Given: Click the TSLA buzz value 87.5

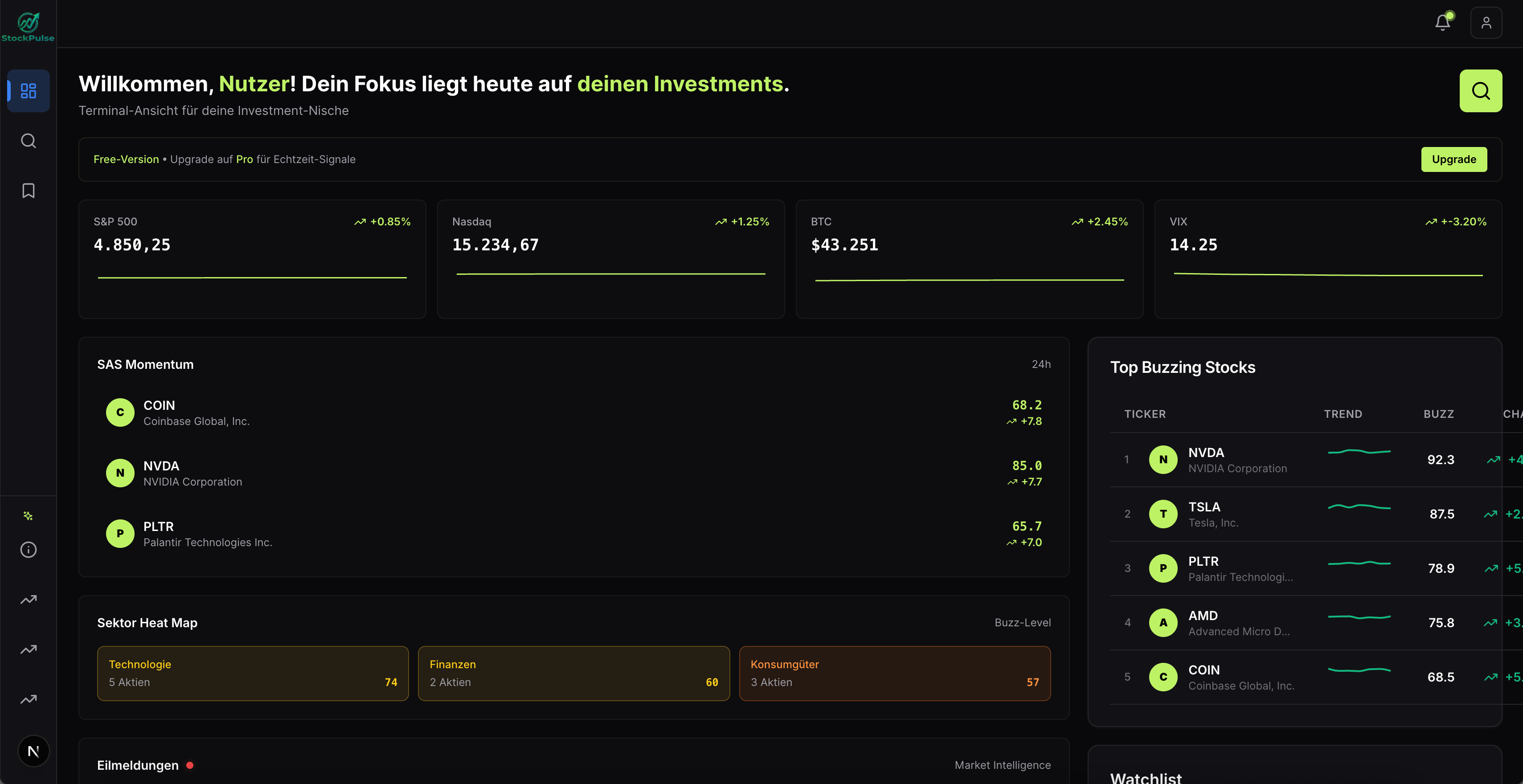Looking at the screenshot, I should pos(1441,514).
